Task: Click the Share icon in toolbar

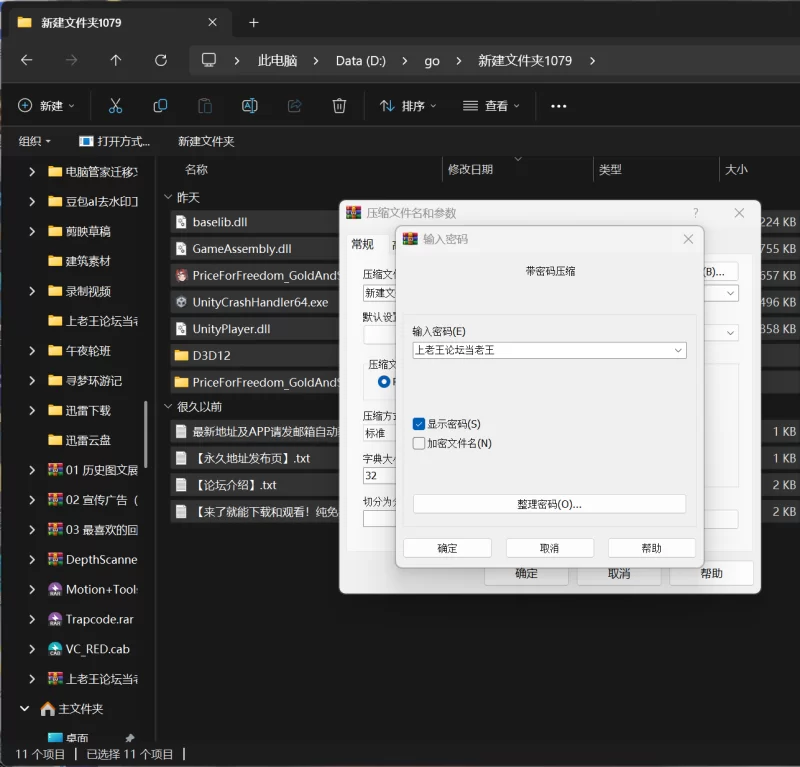Action: (x=294, y=106)
